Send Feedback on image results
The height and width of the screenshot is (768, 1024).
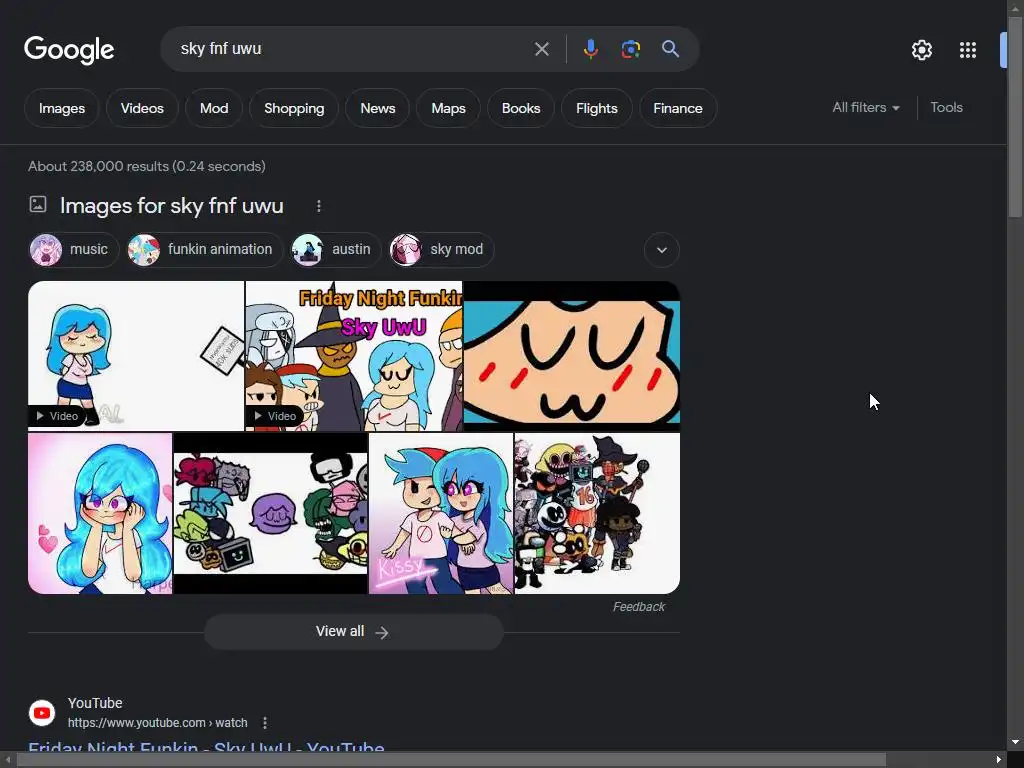pyautogui.click(x=639, y=607)
